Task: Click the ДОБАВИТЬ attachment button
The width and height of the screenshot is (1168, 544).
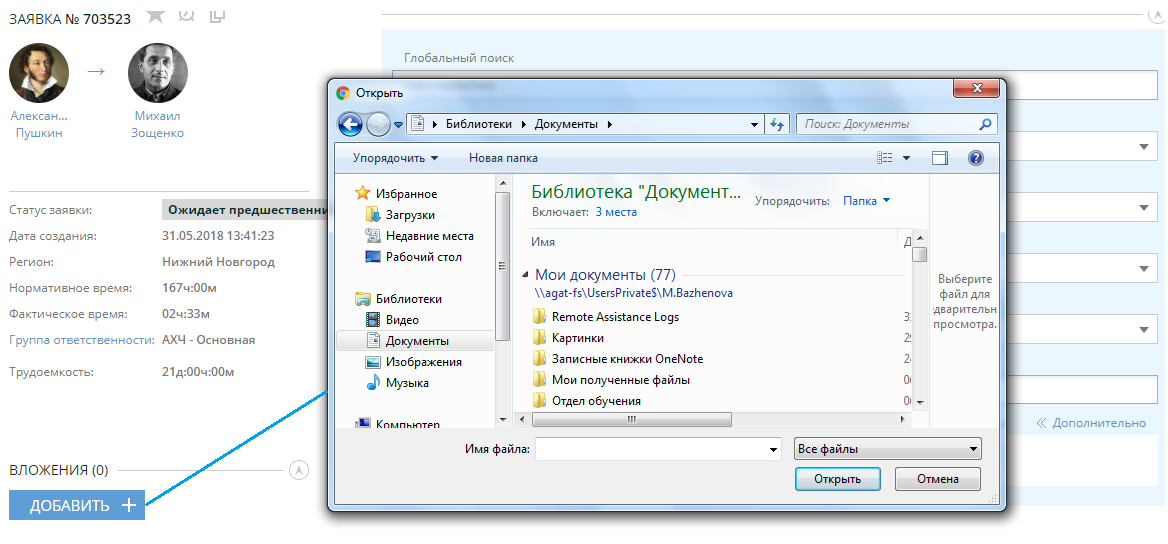Action: [77, 505]
